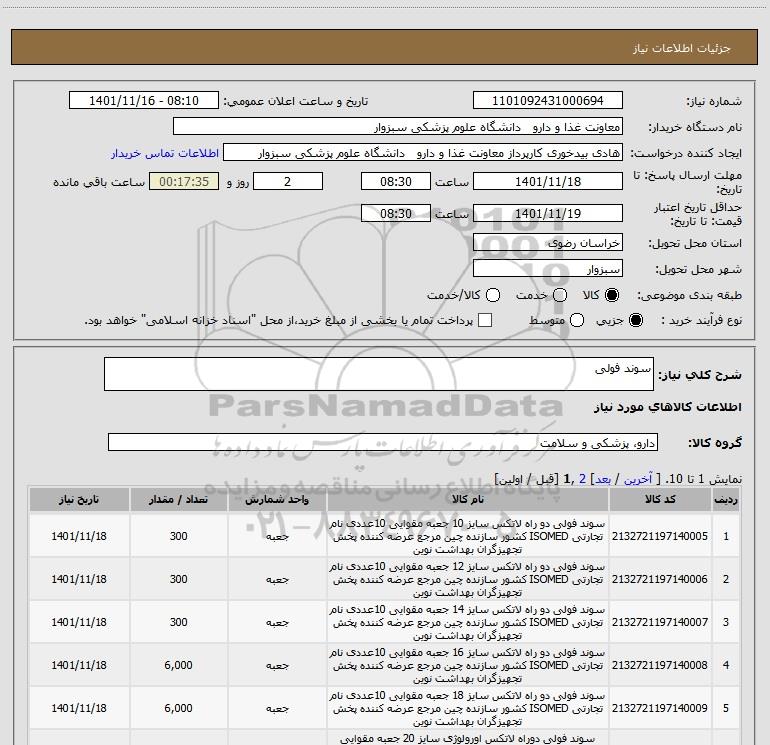Viewport: 770px width, 745px height.
Task: Click the general description field سوند فولی
Action: tap(379, 374)
